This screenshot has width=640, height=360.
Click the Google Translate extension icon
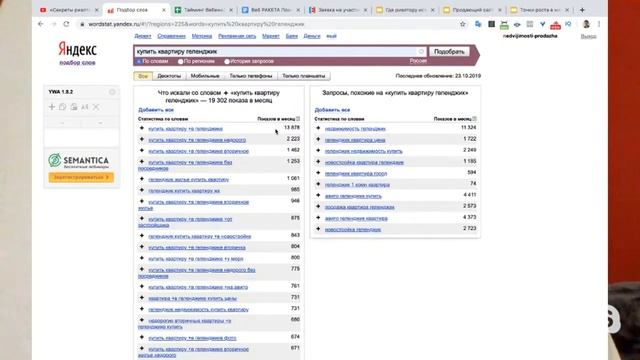(478, 24)
